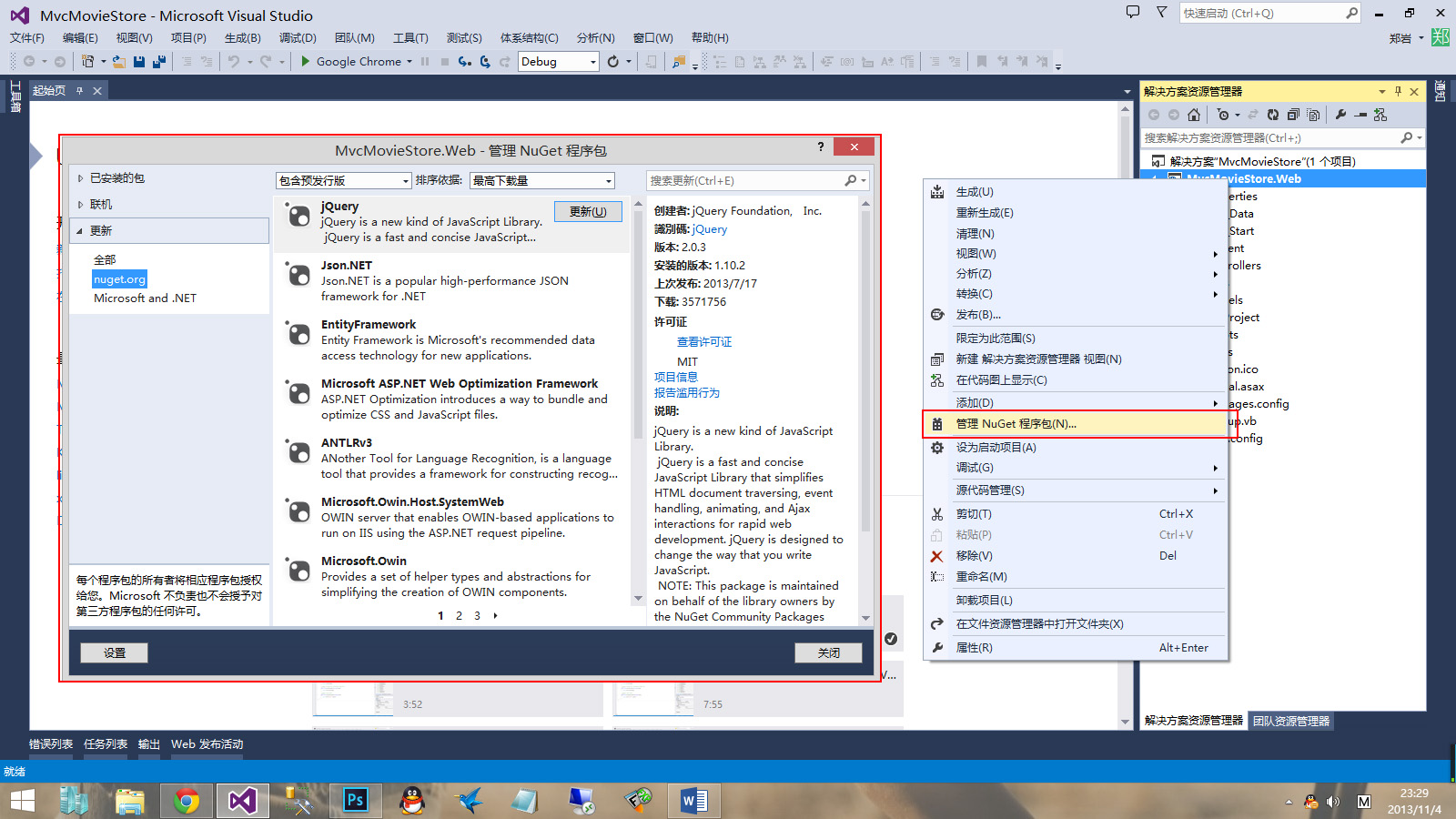Click the notifications filter funnel icon
The image size is (1456, 819).
tap(1161, 12)
